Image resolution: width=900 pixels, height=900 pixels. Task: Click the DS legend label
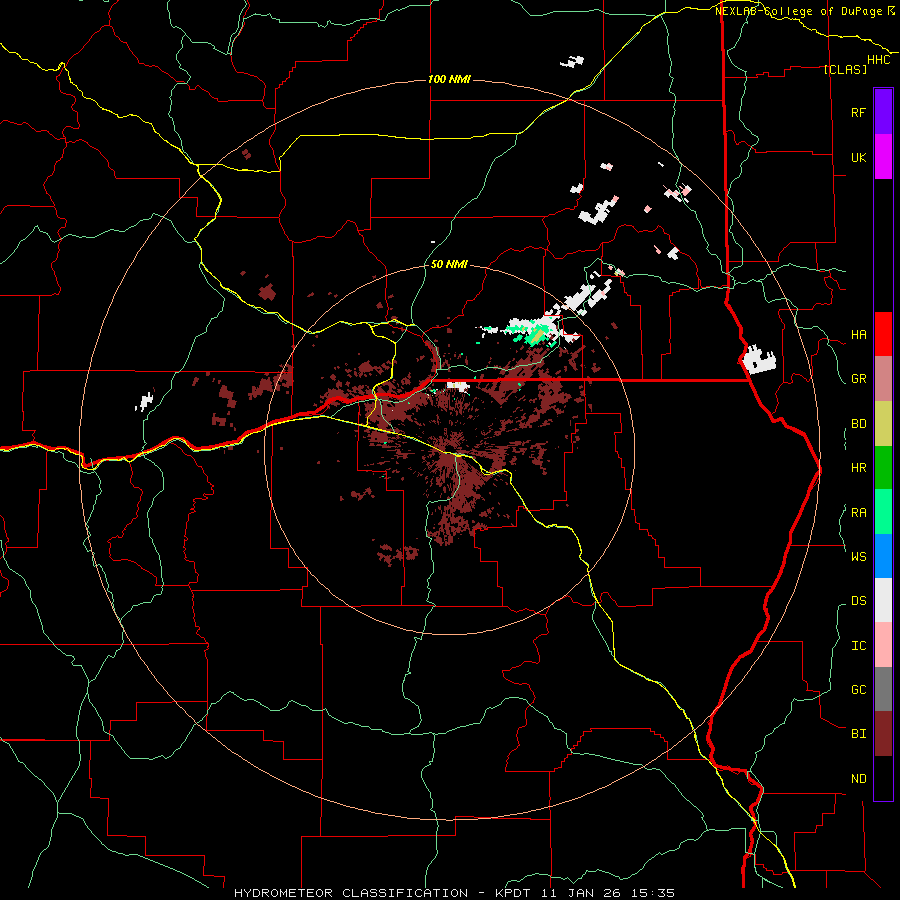[858, 601]
